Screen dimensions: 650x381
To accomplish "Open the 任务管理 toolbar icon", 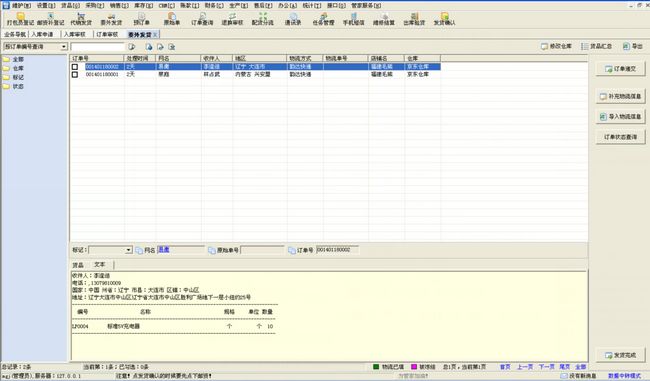I will click(x=323, y=19).
